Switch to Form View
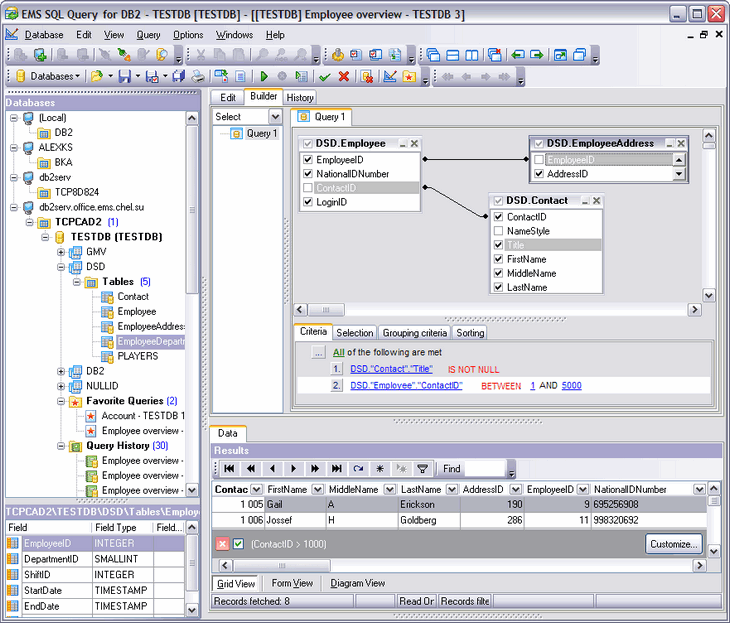Image resolution: width=730 pixels, height=623 pixels. (292, 583)
